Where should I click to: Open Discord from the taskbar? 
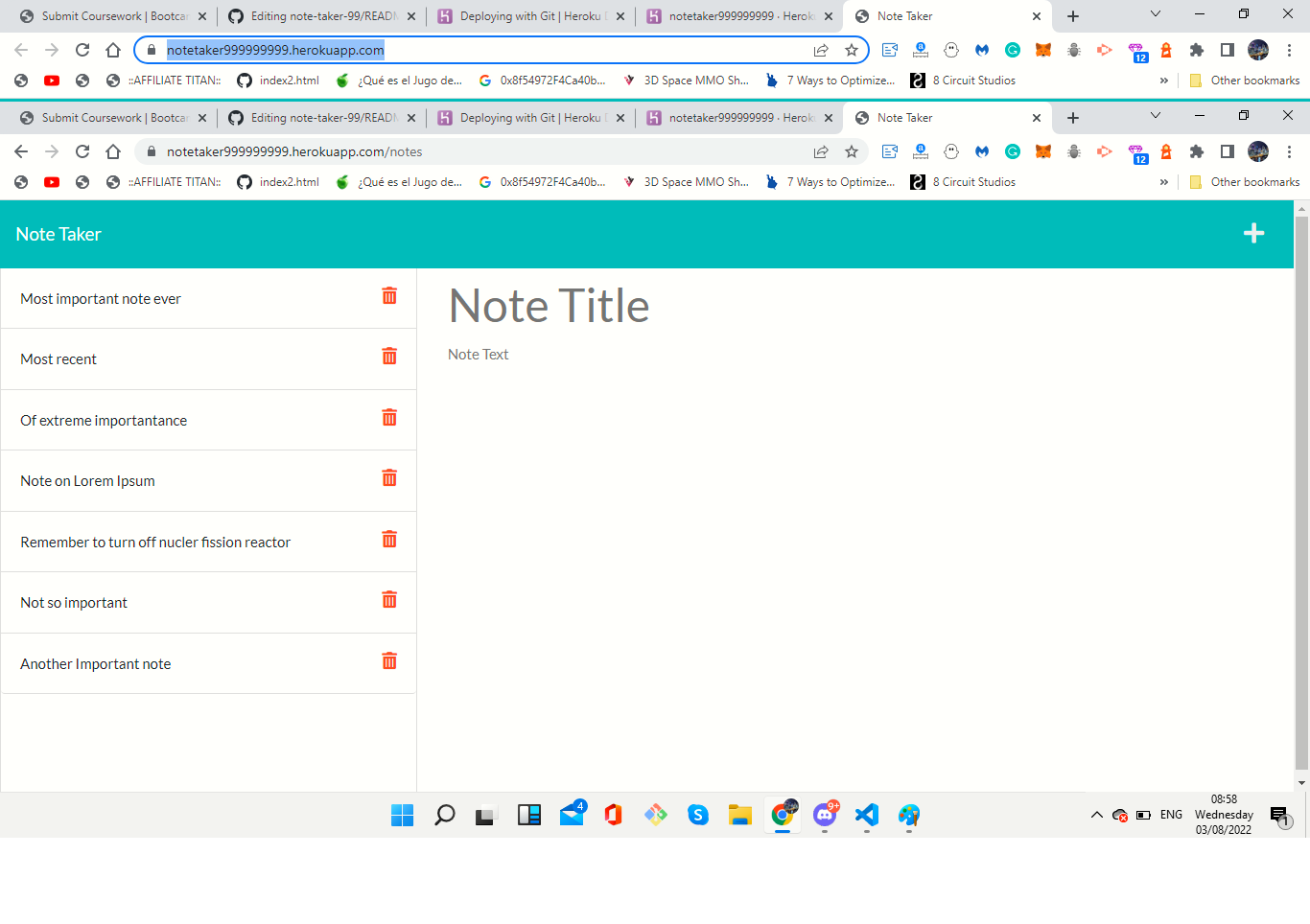pos(825,815)
